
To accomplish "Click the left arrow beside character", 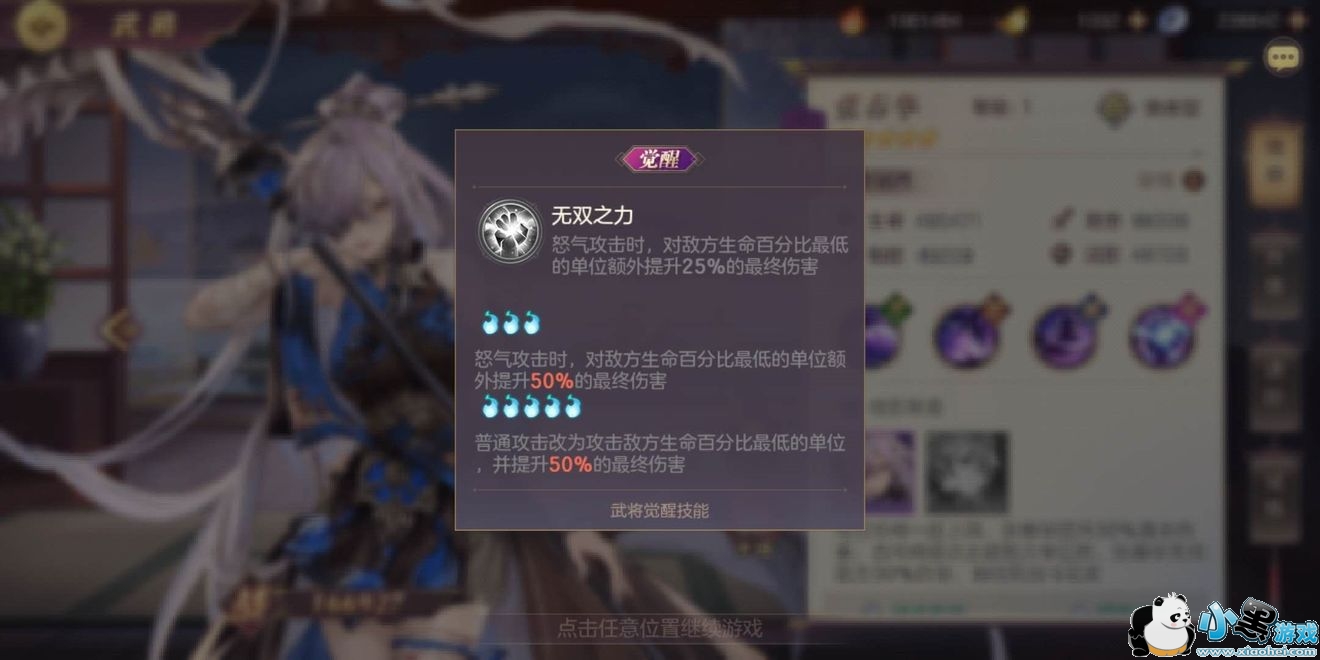I will [121, 327].
